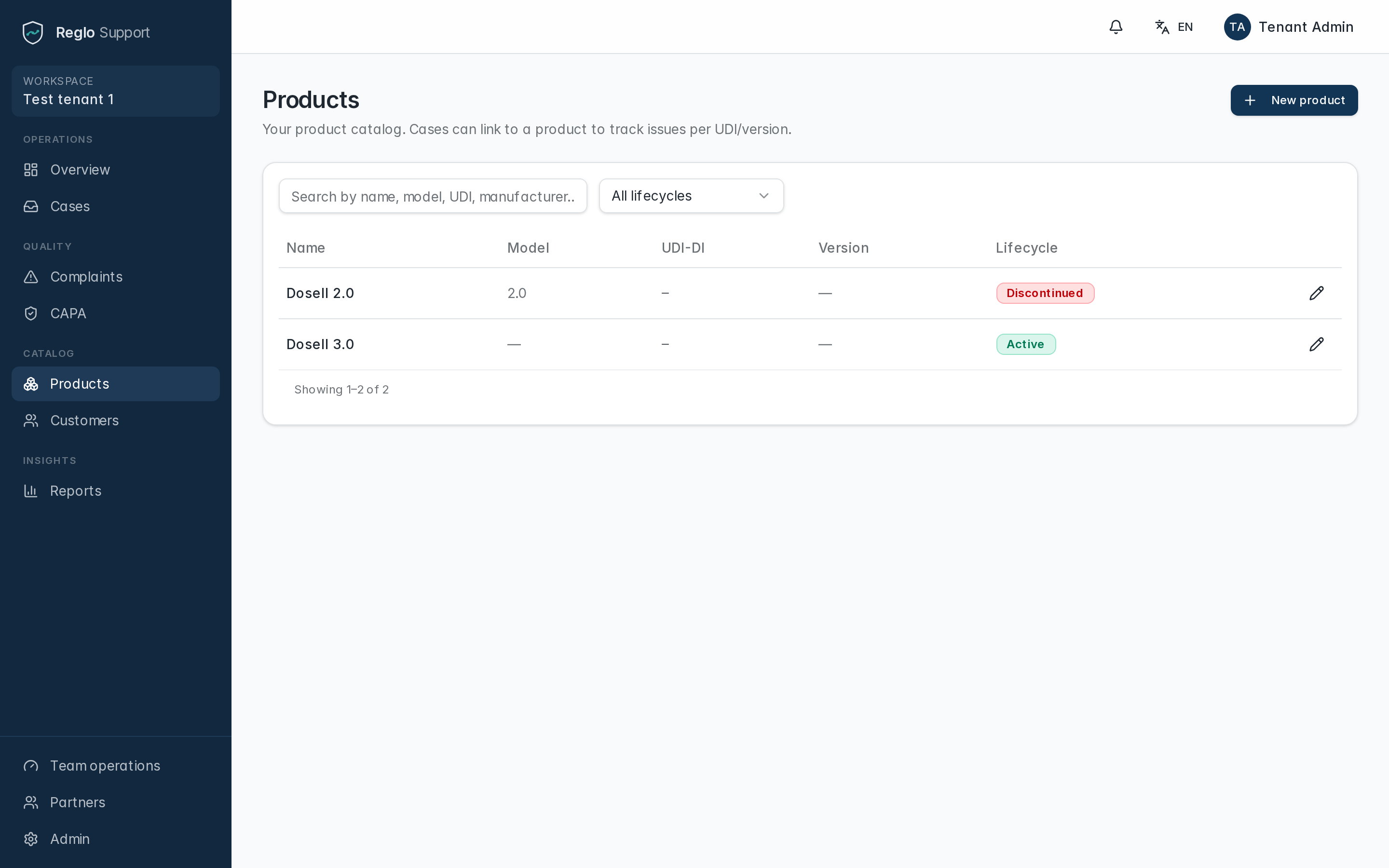This screenshot has height=868, width=1389.
Task: Click the Discontinued lifecycle badge
Action: tap(1045, 293)
